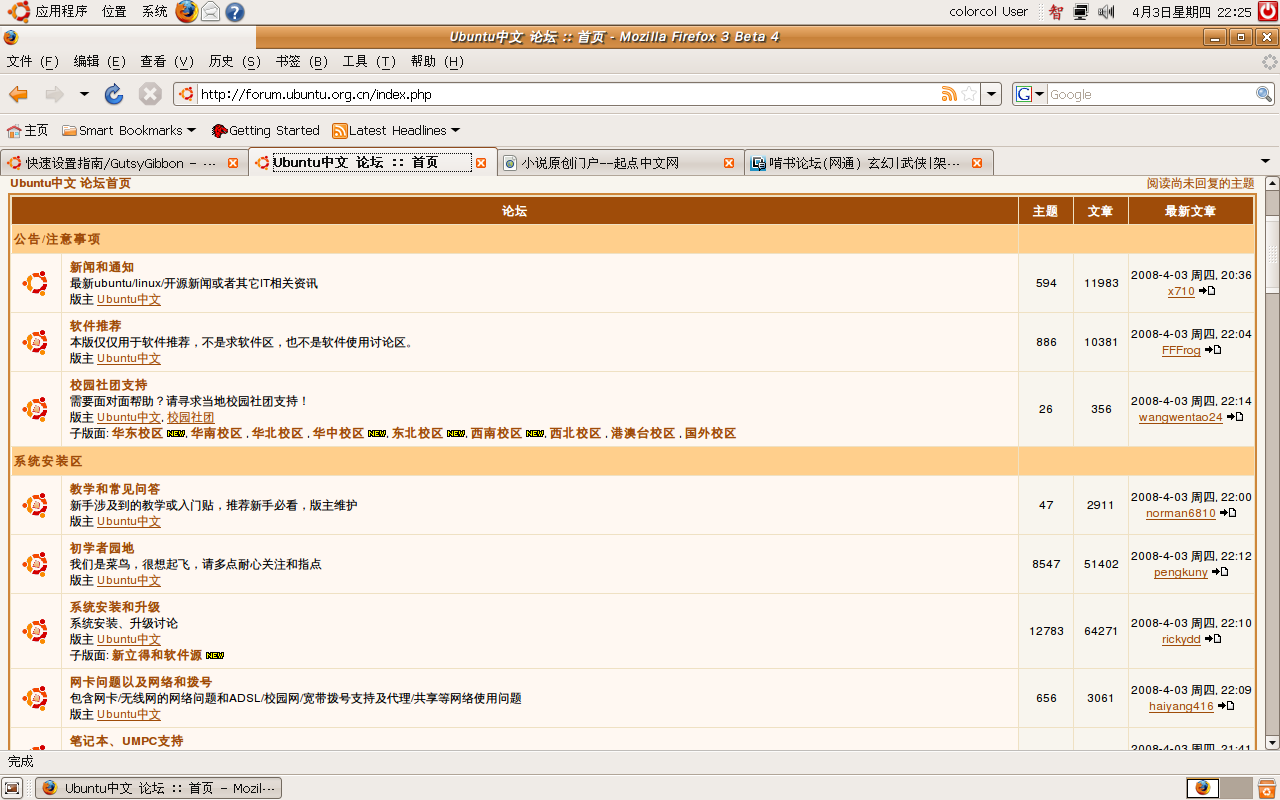Open the 初学者园地 forum link
This screenshot has width=1280, height=800.
coord(102,548)
